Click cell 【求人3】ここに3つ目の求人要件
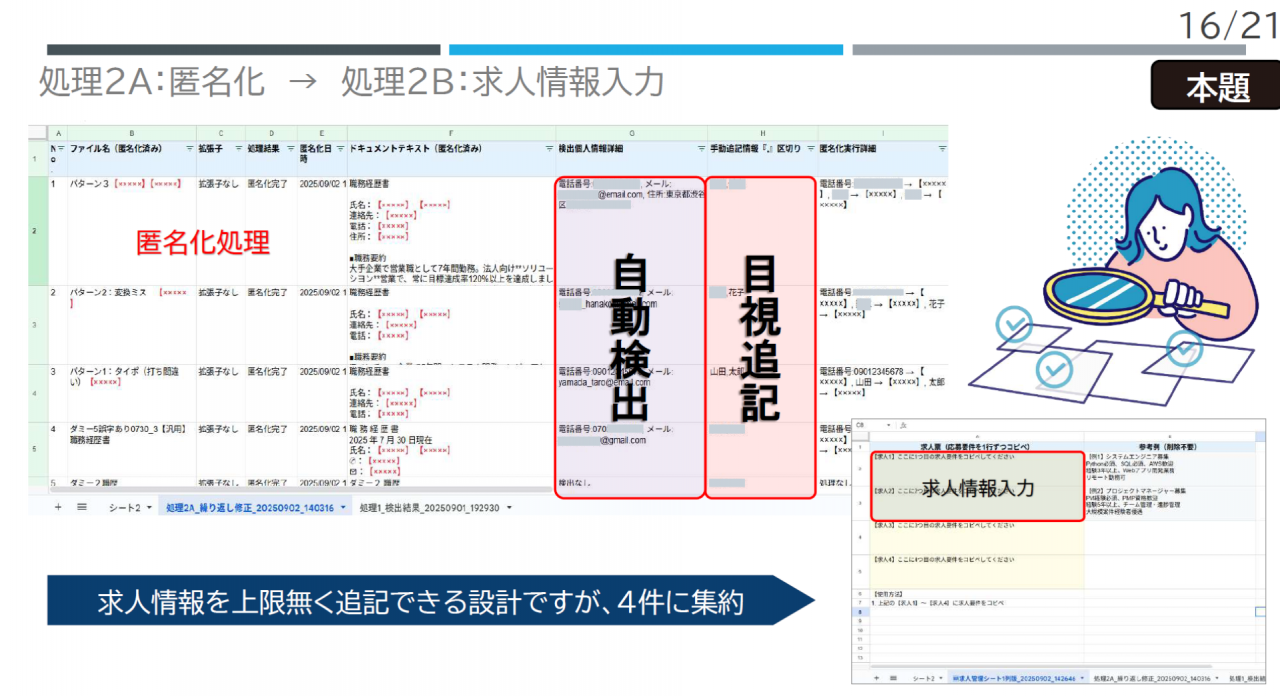This screenshot has height=696, width=1280. 977,537
